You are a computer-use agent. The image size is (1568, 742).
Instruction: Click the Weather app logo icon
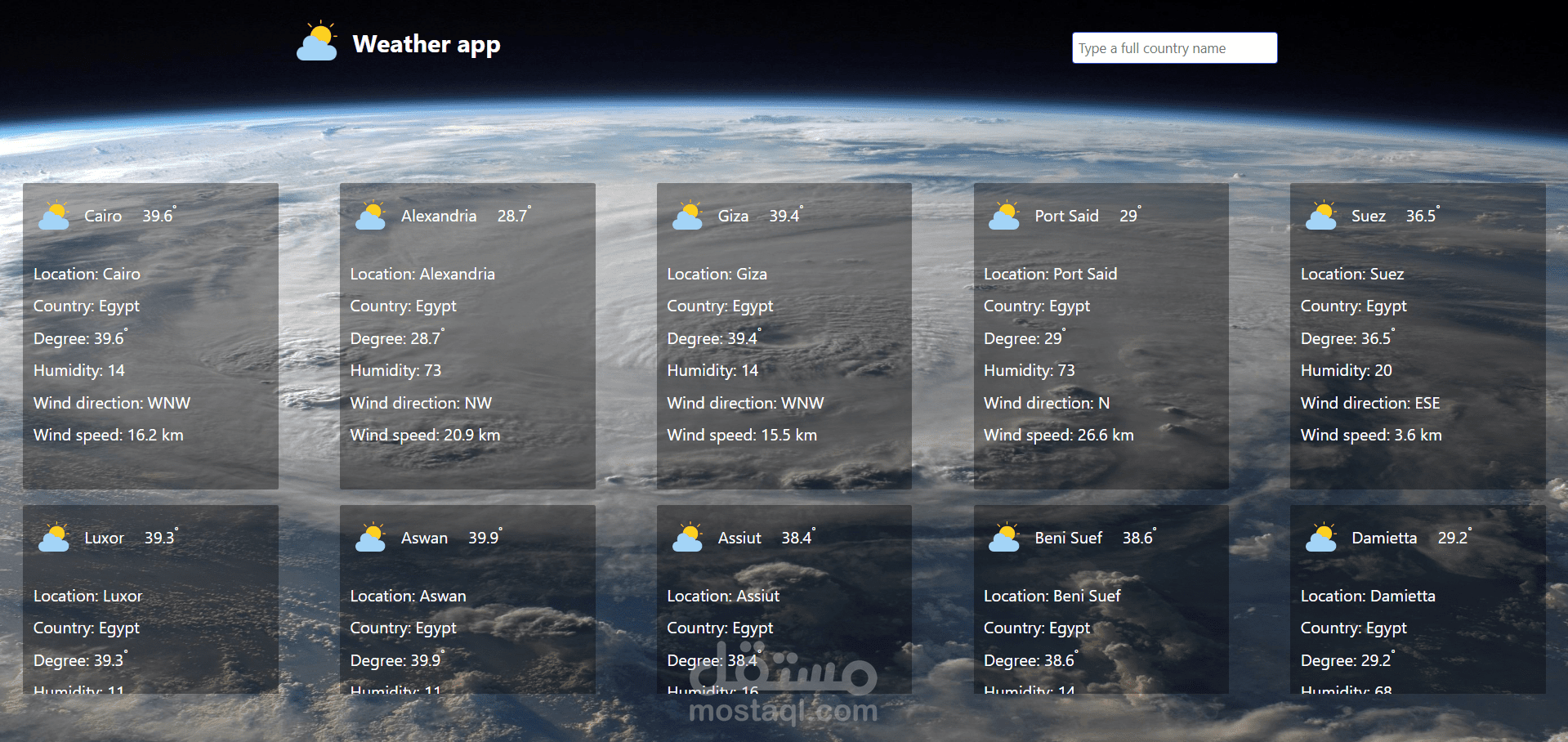(x=318, y=41)
